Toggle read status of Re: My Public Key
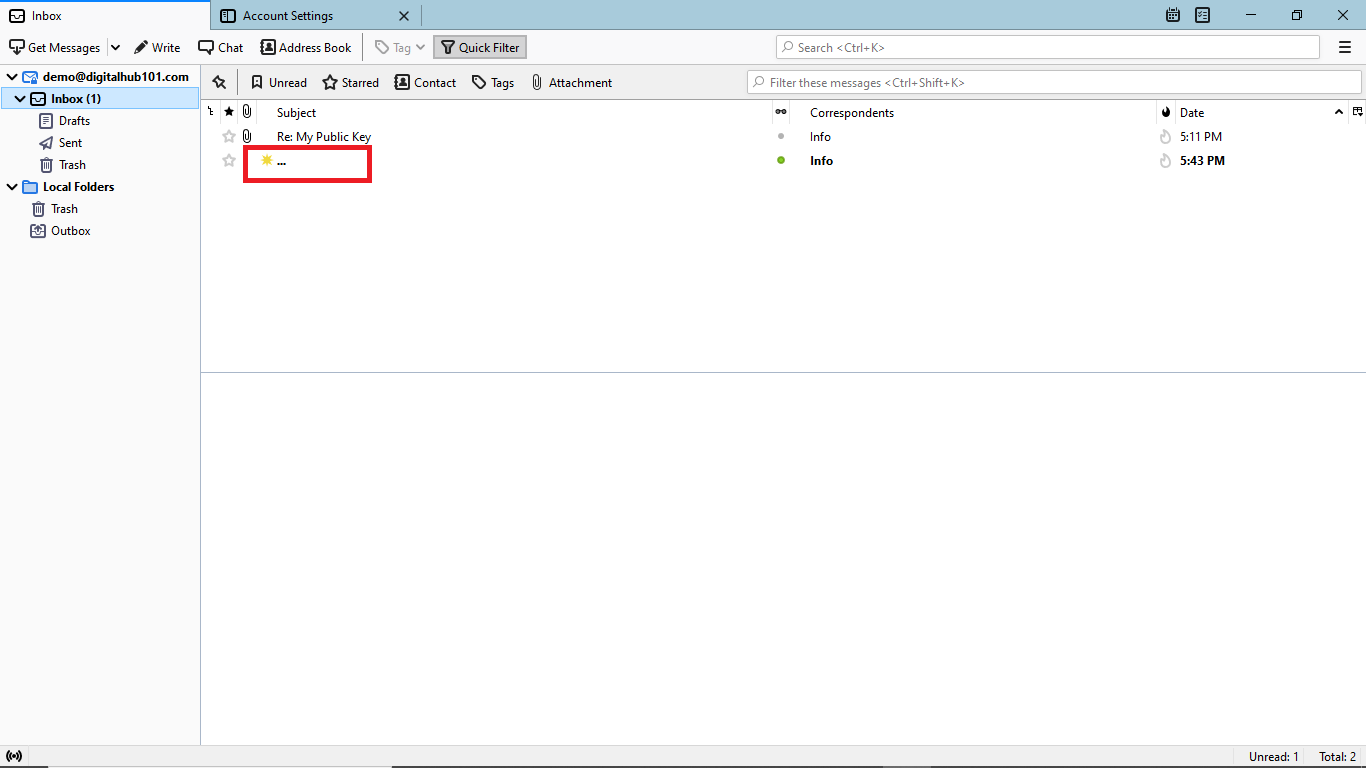This screenshot has height=768, width=1366. coord(781,136)
